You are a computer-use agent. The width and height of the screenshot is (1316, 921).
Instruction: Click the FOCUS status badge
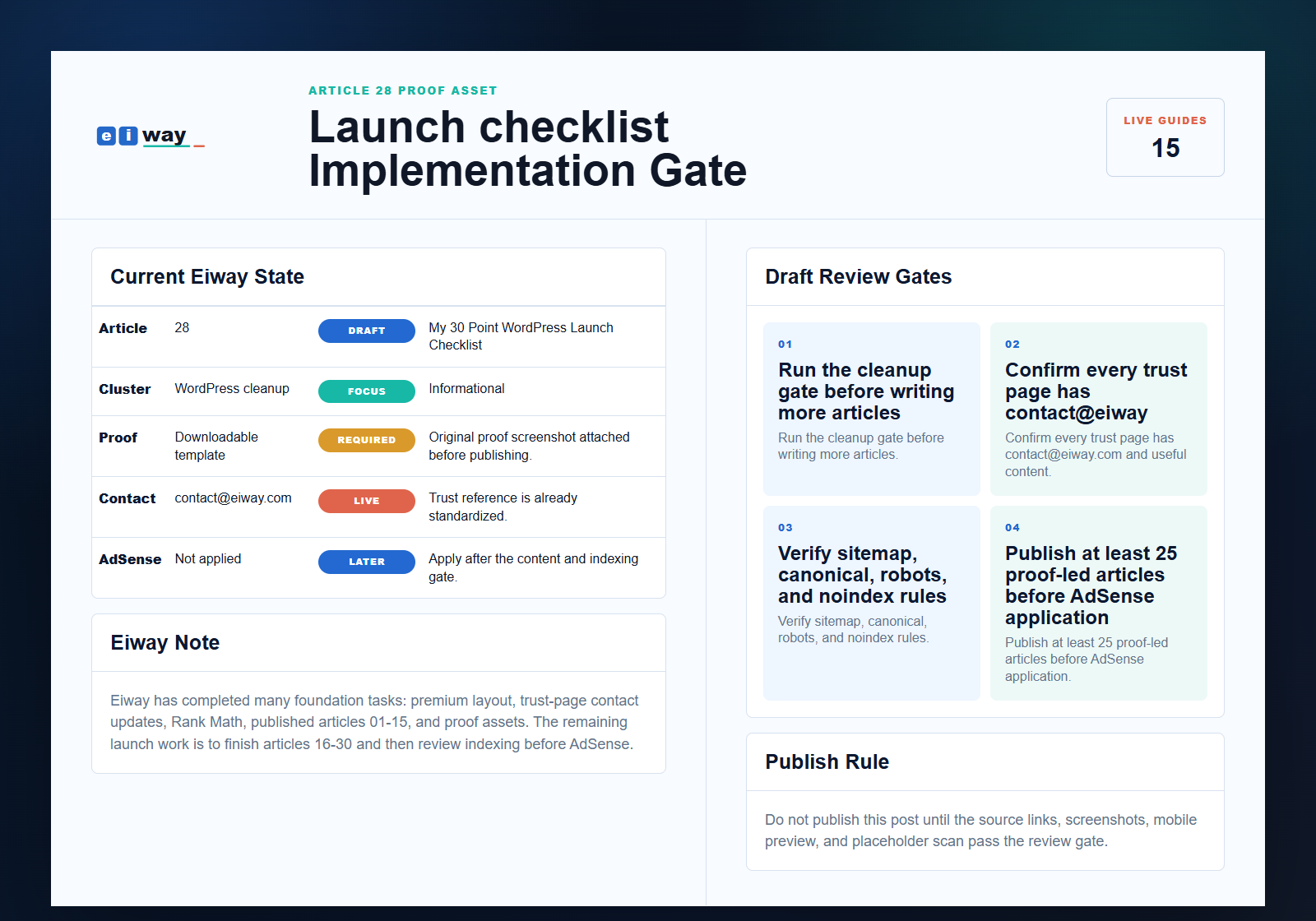click(x=367, y=391)
